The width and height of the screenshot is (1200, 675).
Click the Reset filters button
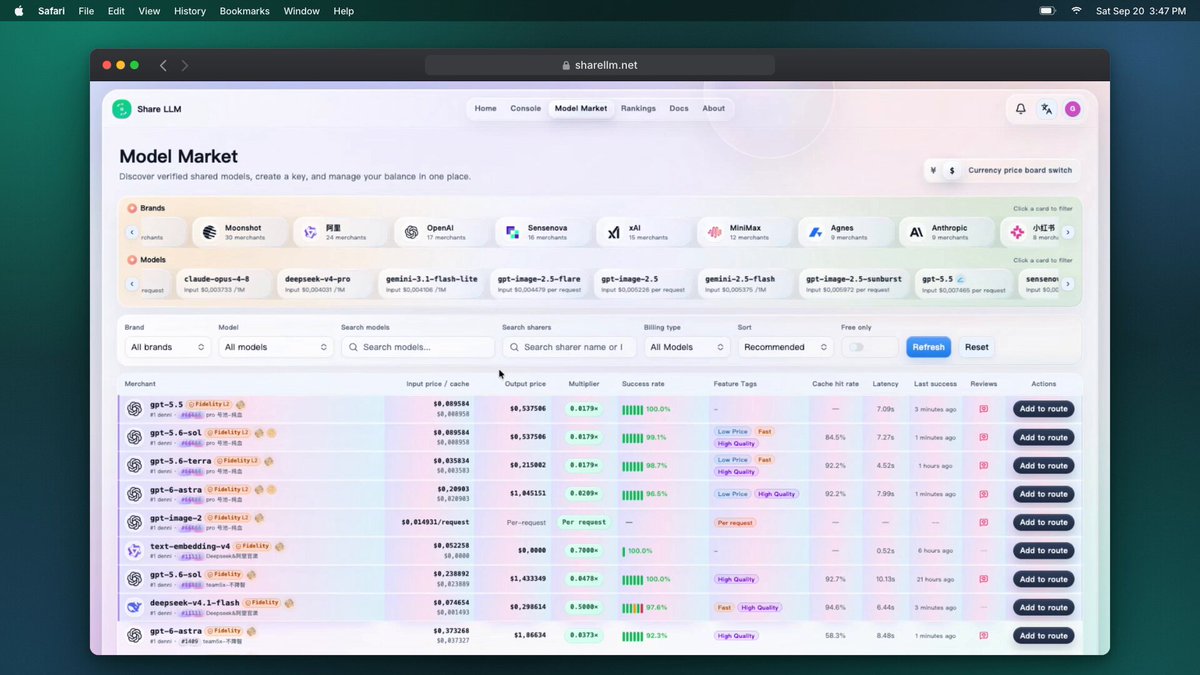[x=977, y=347]
